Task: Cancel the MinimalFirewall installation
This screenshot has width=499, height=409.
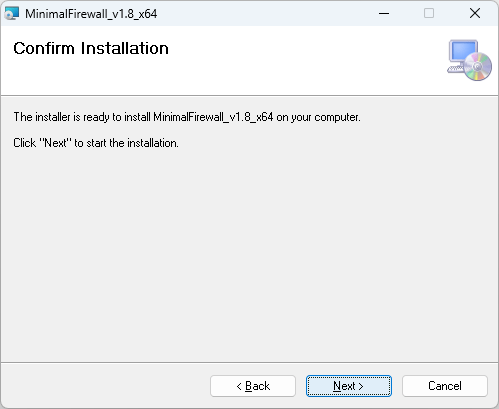Action: (x=445, y=386)
